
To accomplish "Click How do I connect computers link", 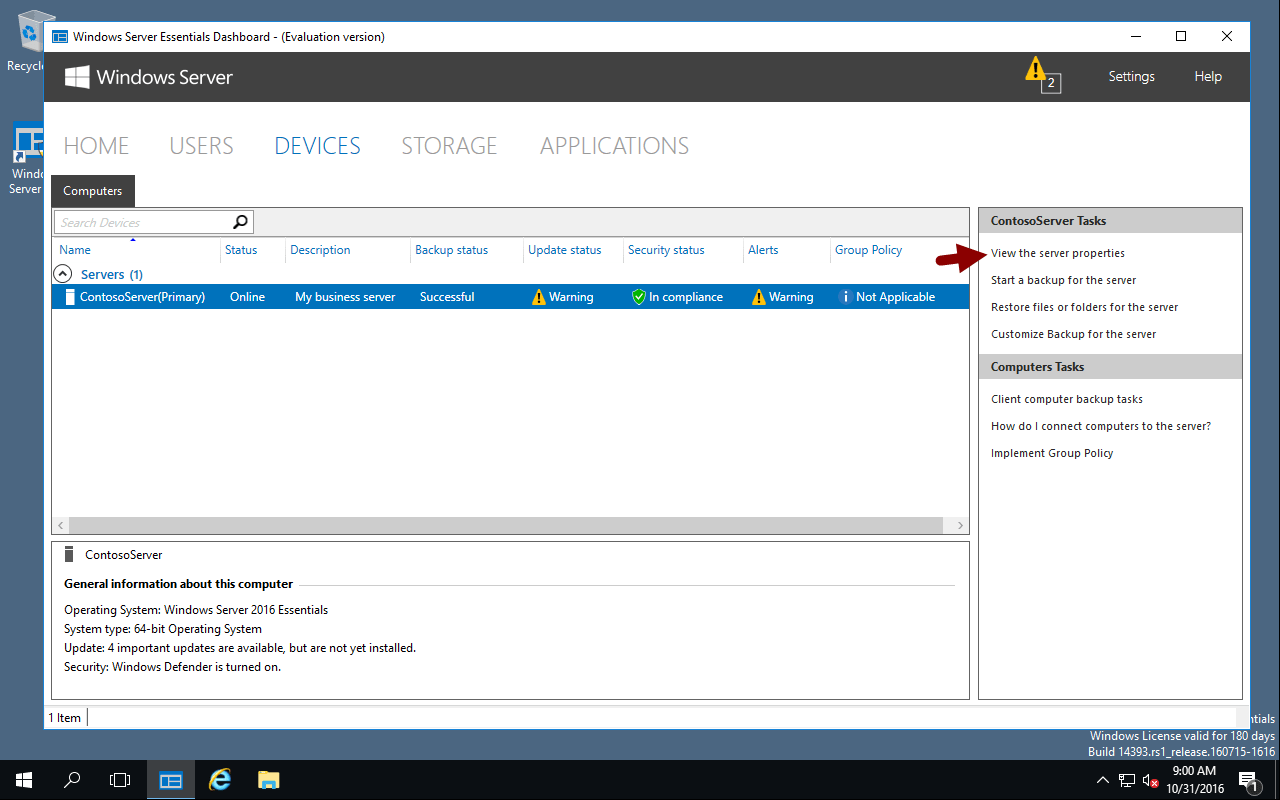I will [1100, 426].
